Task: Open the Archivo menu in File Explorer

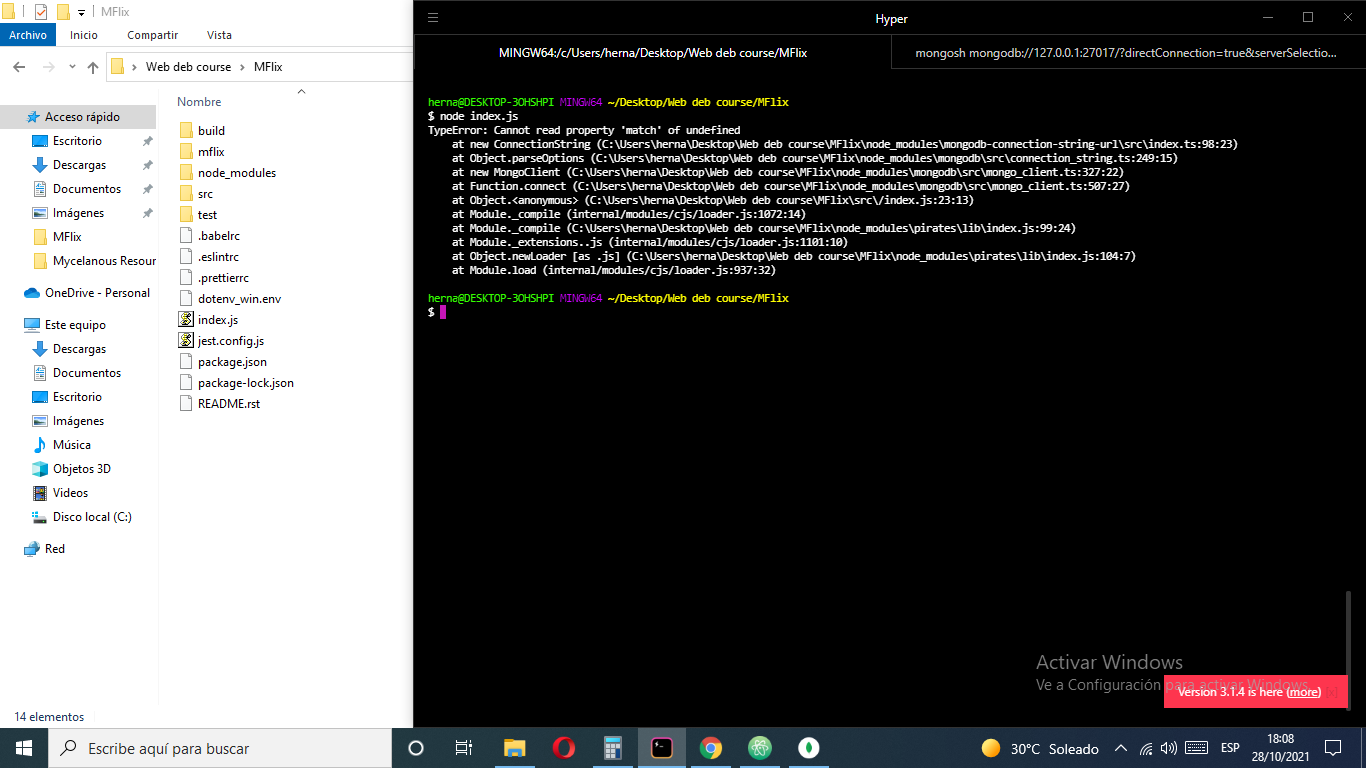Action: pyautogui.click(x=28, y=35)
